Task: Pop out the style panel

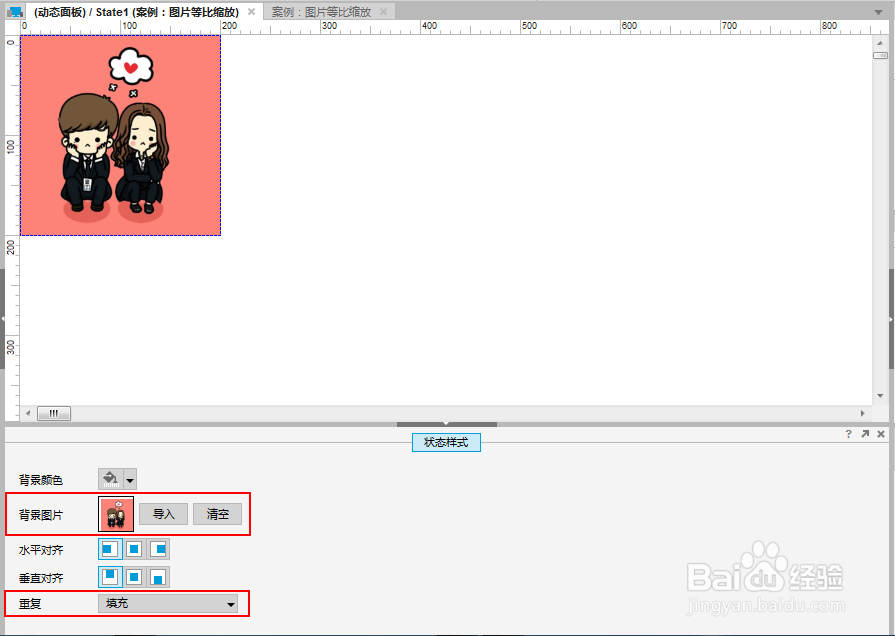Action: point(865,434)
